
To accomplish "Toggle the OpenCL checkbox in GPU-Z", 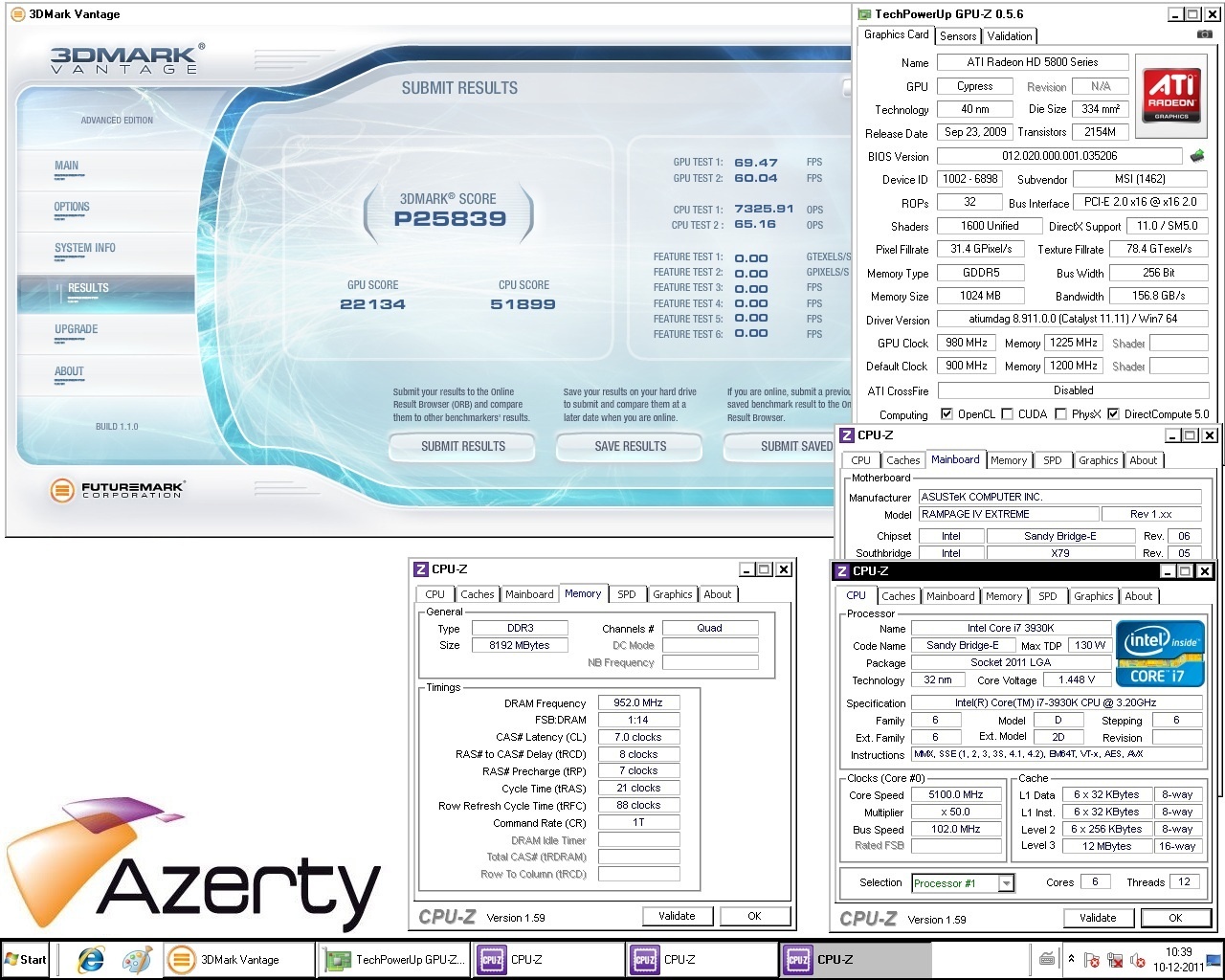I will coord(947,414).
